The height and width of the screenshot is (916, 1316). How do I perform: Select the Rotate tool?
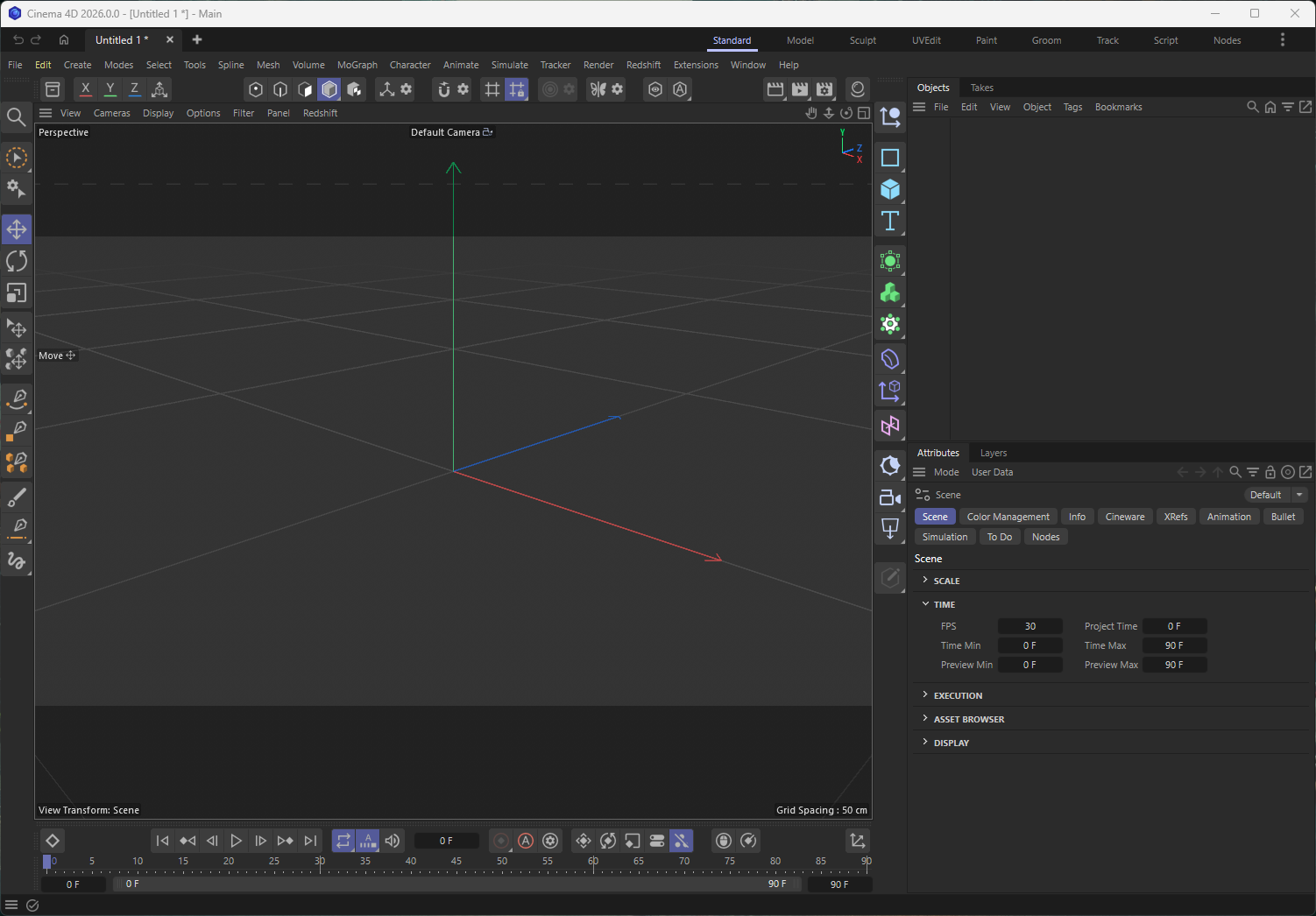(17, 261)
